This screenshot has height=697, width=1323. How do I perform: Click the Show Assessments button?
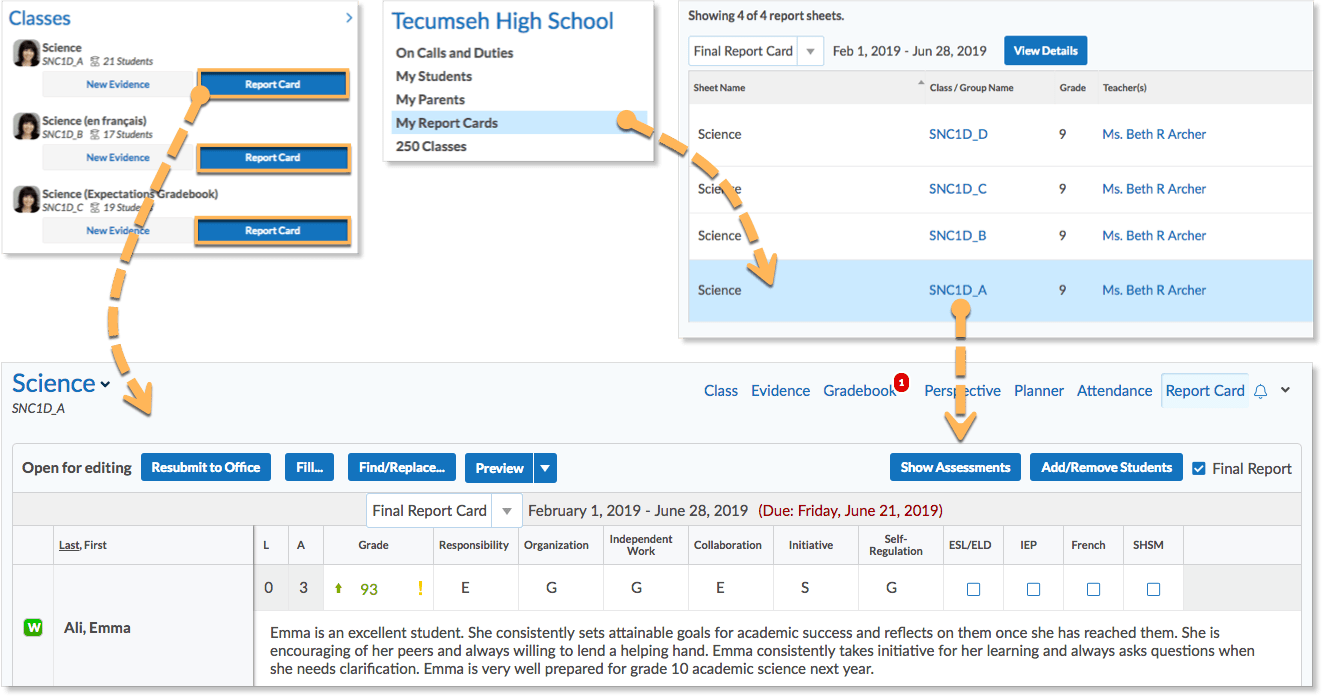[x=955, y=467]
